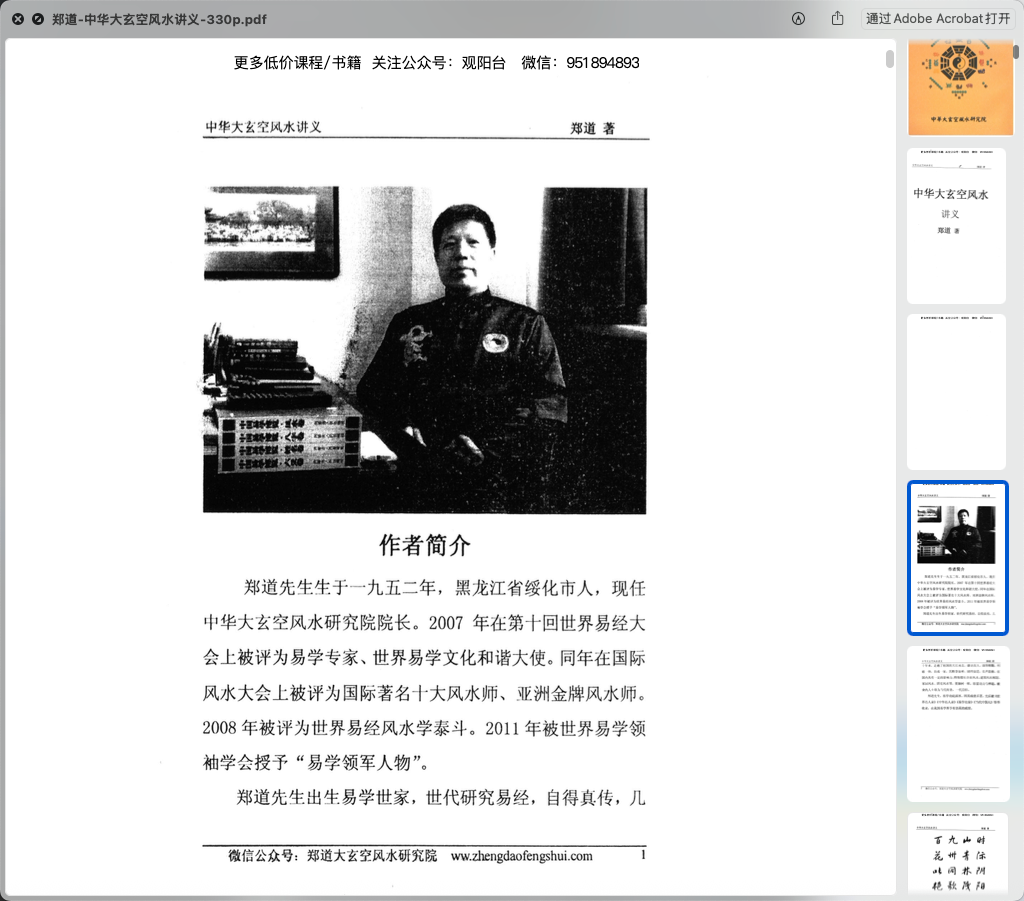Select the orange Bagua cover page thumbnail
Viewport: 1024px width, 901px height.
955,88
